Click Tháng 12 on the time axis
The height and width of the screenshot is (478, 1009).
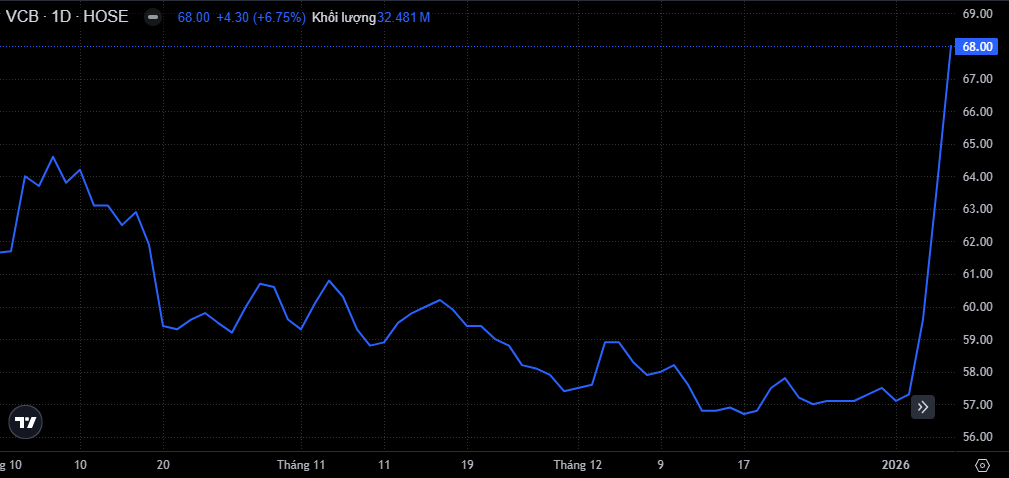[x=578, y=465]
